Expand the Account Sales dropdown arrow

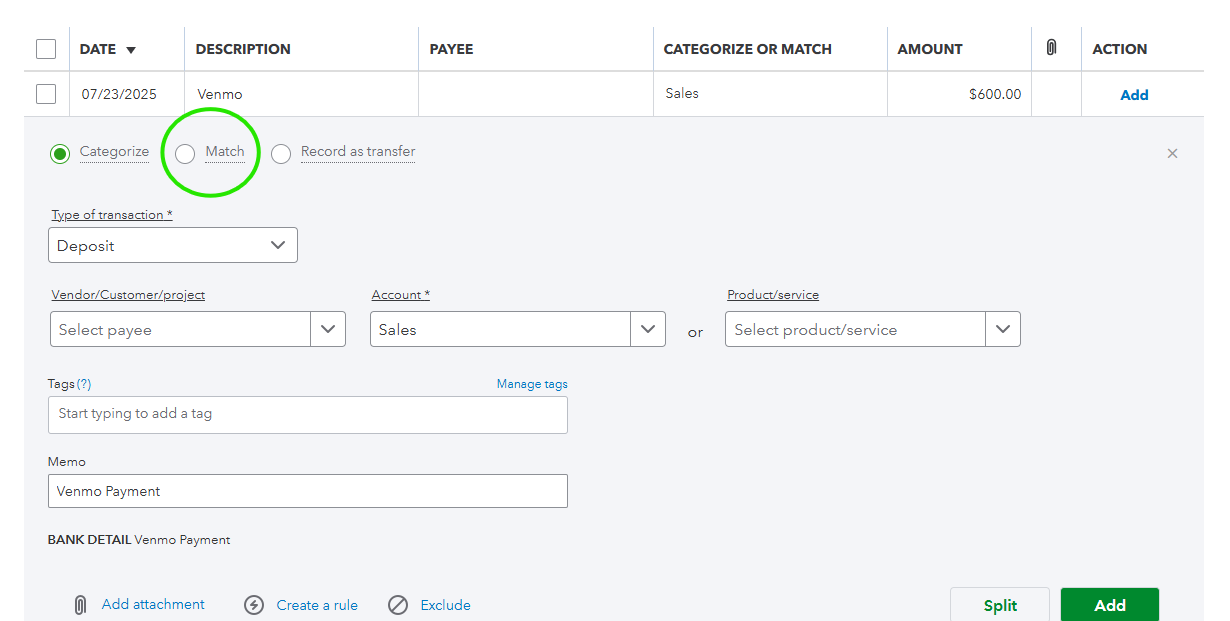click(648, 329)
